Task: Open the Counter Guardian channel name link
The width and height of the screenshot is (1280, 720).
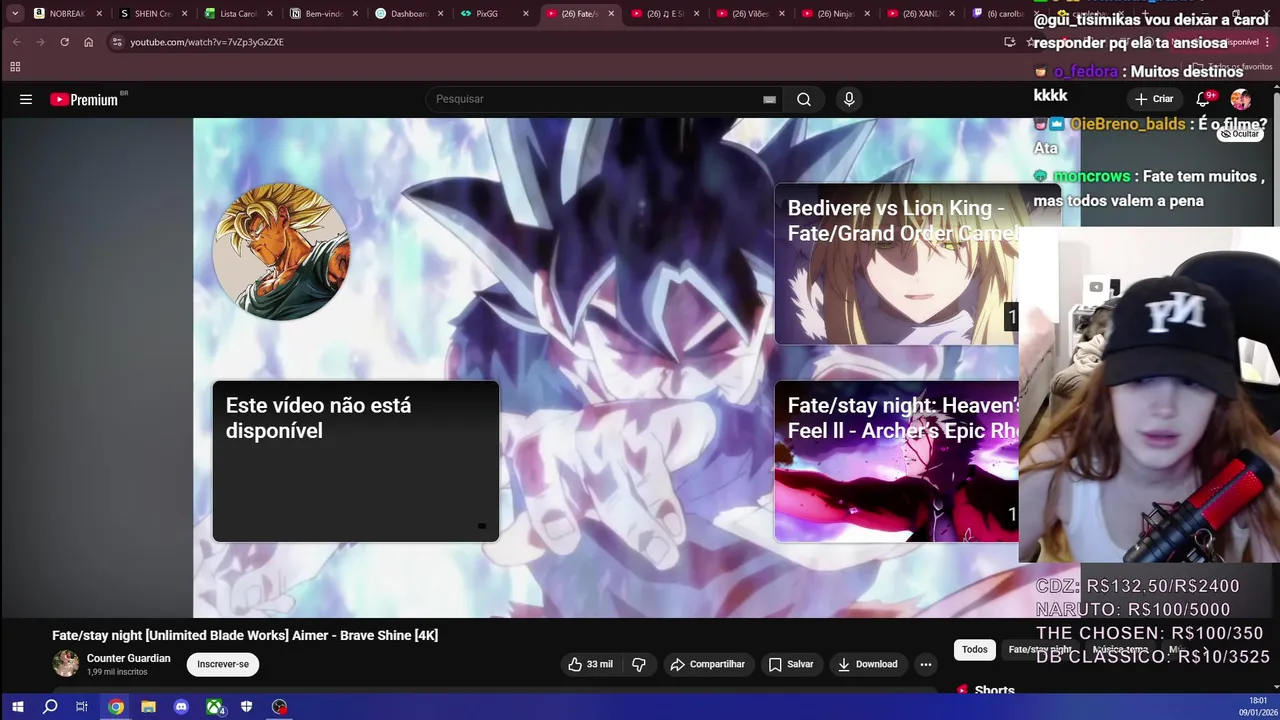Action: [x=128, y=658]
